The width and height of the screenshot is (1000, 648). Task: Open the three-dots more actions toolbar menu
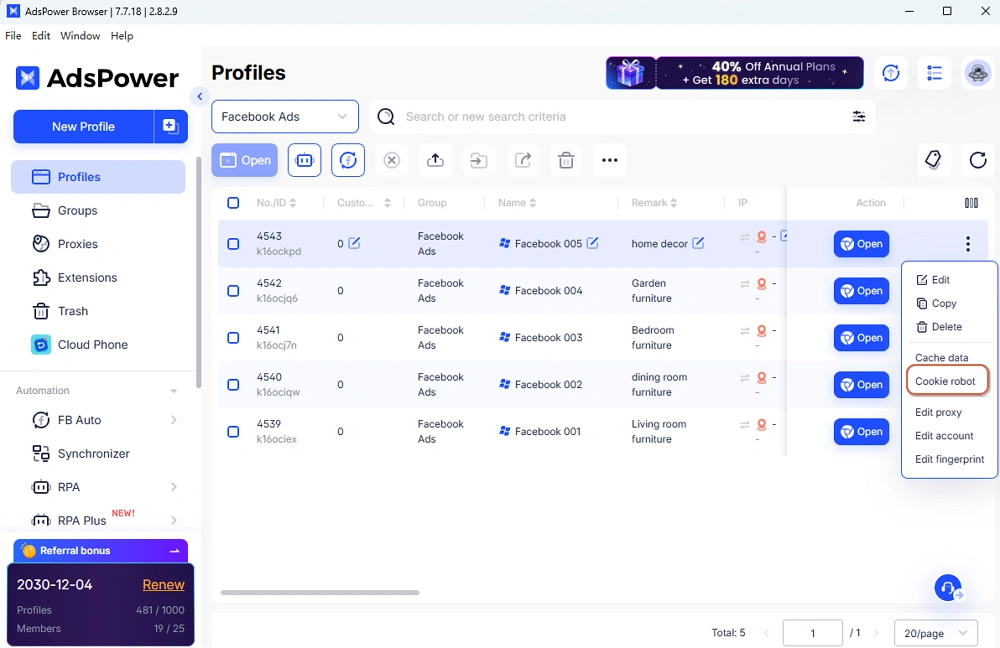[609, 160]
